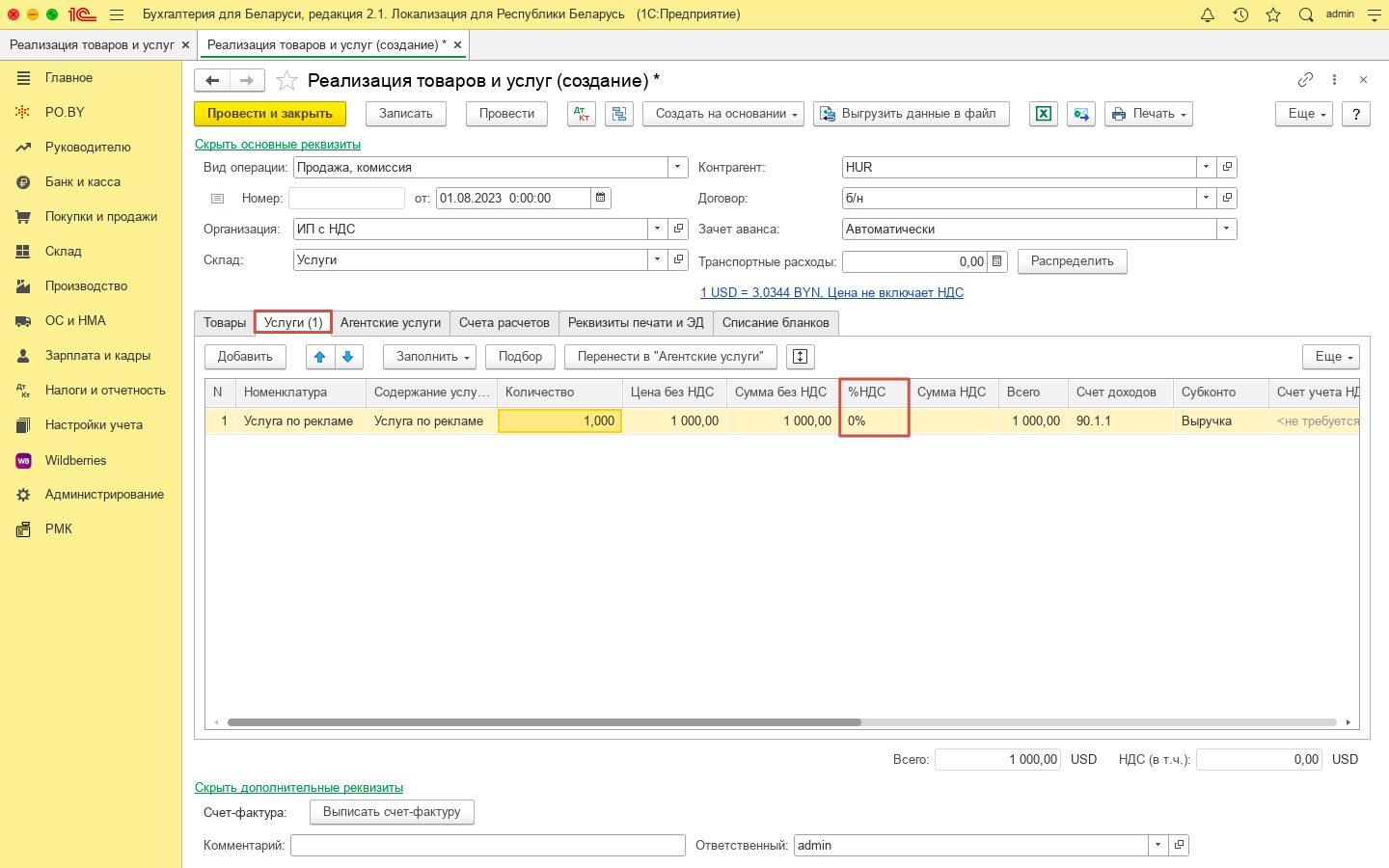Click Подбор button
Image resolution: width=1389 pixels, height=868 pixels.
tap(520, 357)
